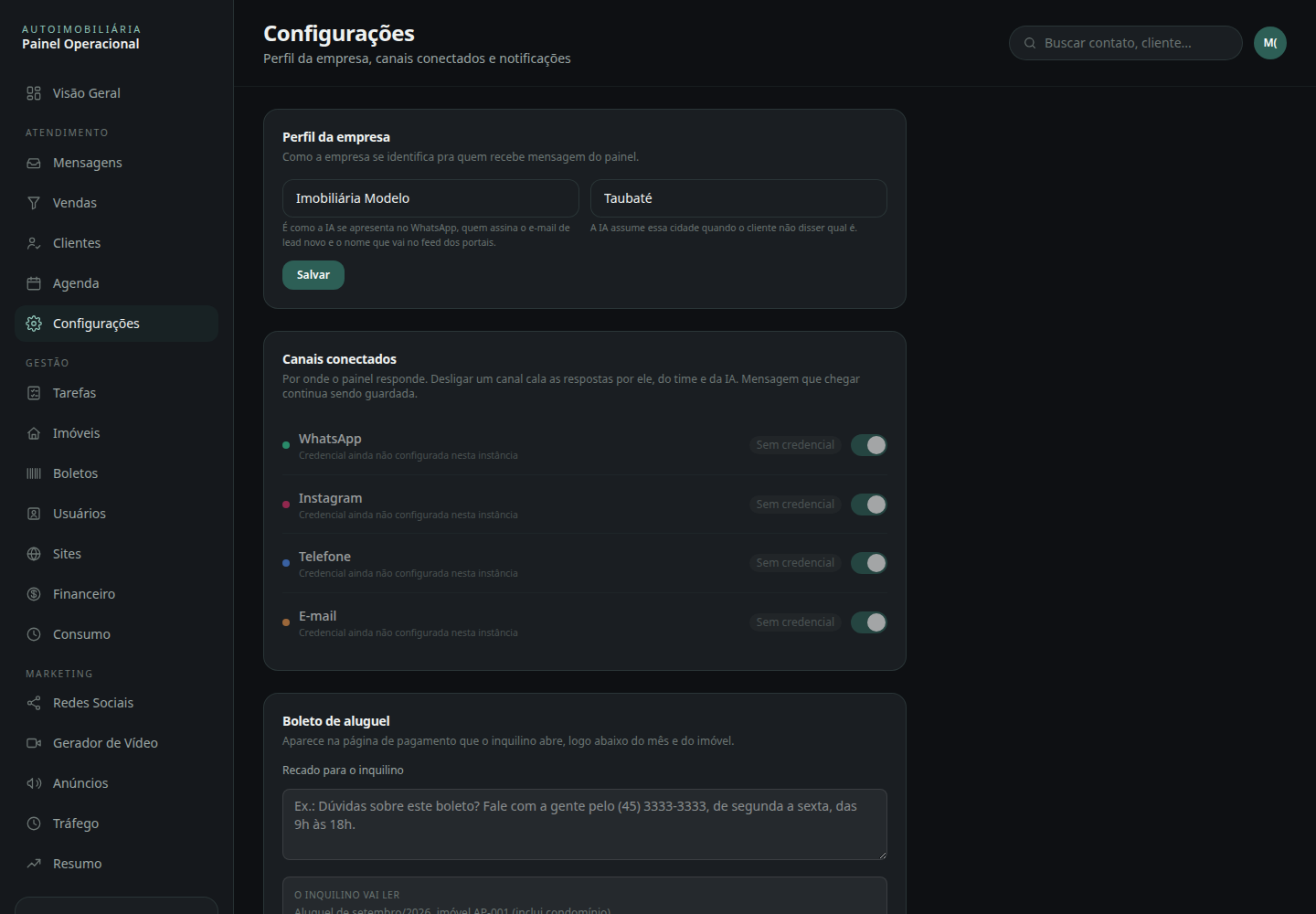Disable the Telefone channel switch
Image resolution: width=1316 pixels, height=914 pixels.
869,563
